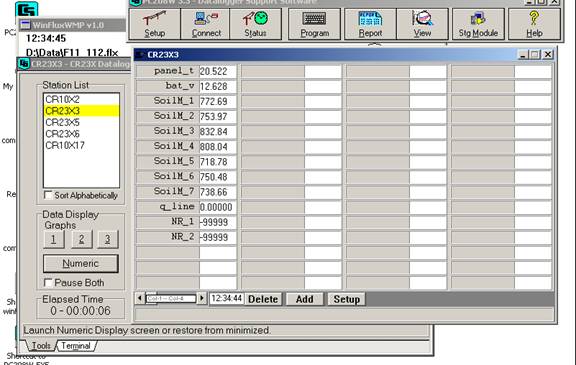Select the SoilM_6 value 750.48

[217, 177]
